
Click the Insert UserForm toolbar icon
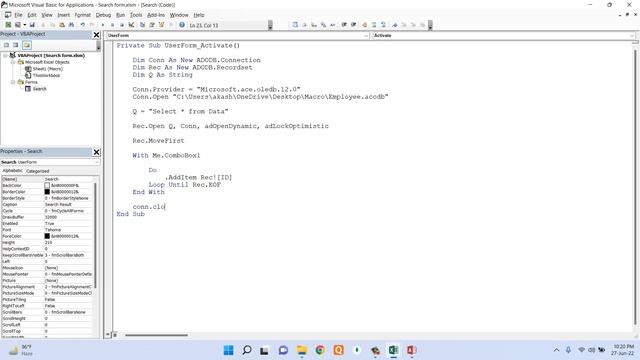coord(18,25)
